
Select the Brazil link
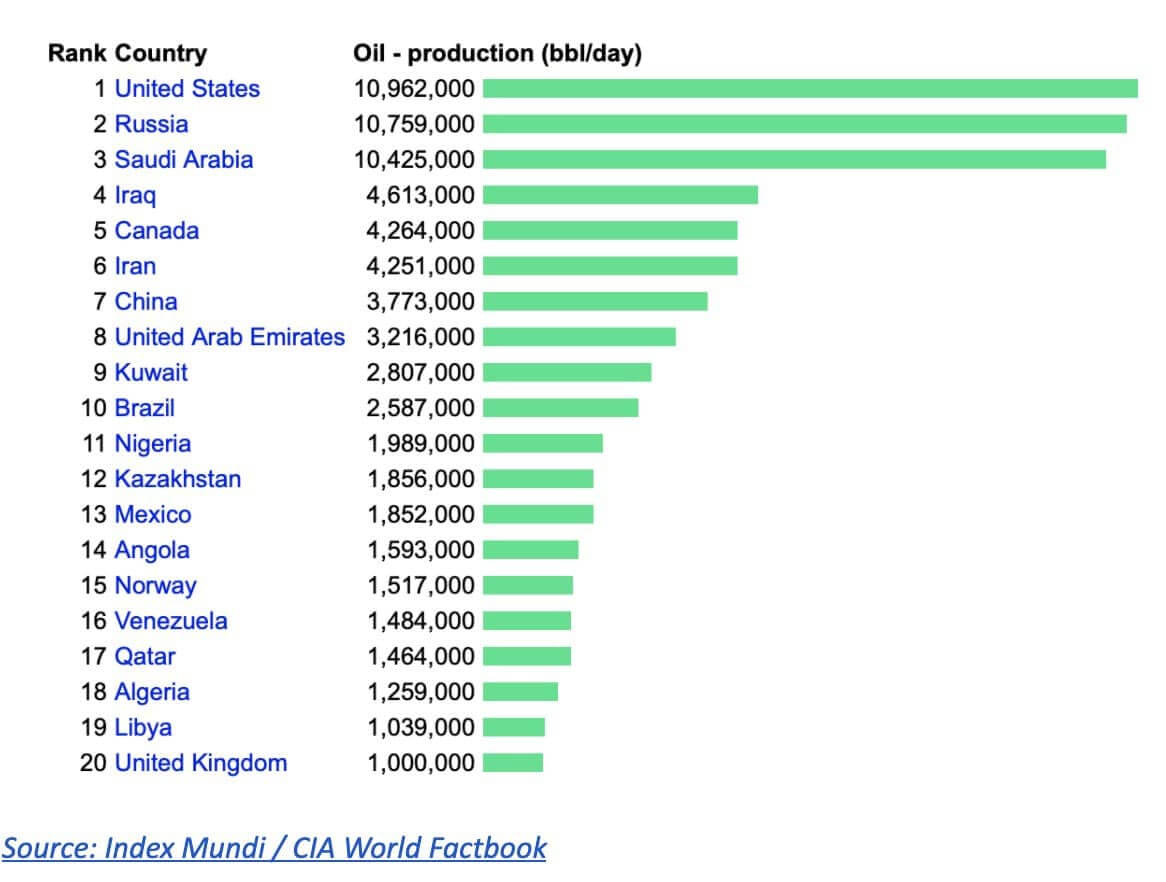[x=145, y=408]
